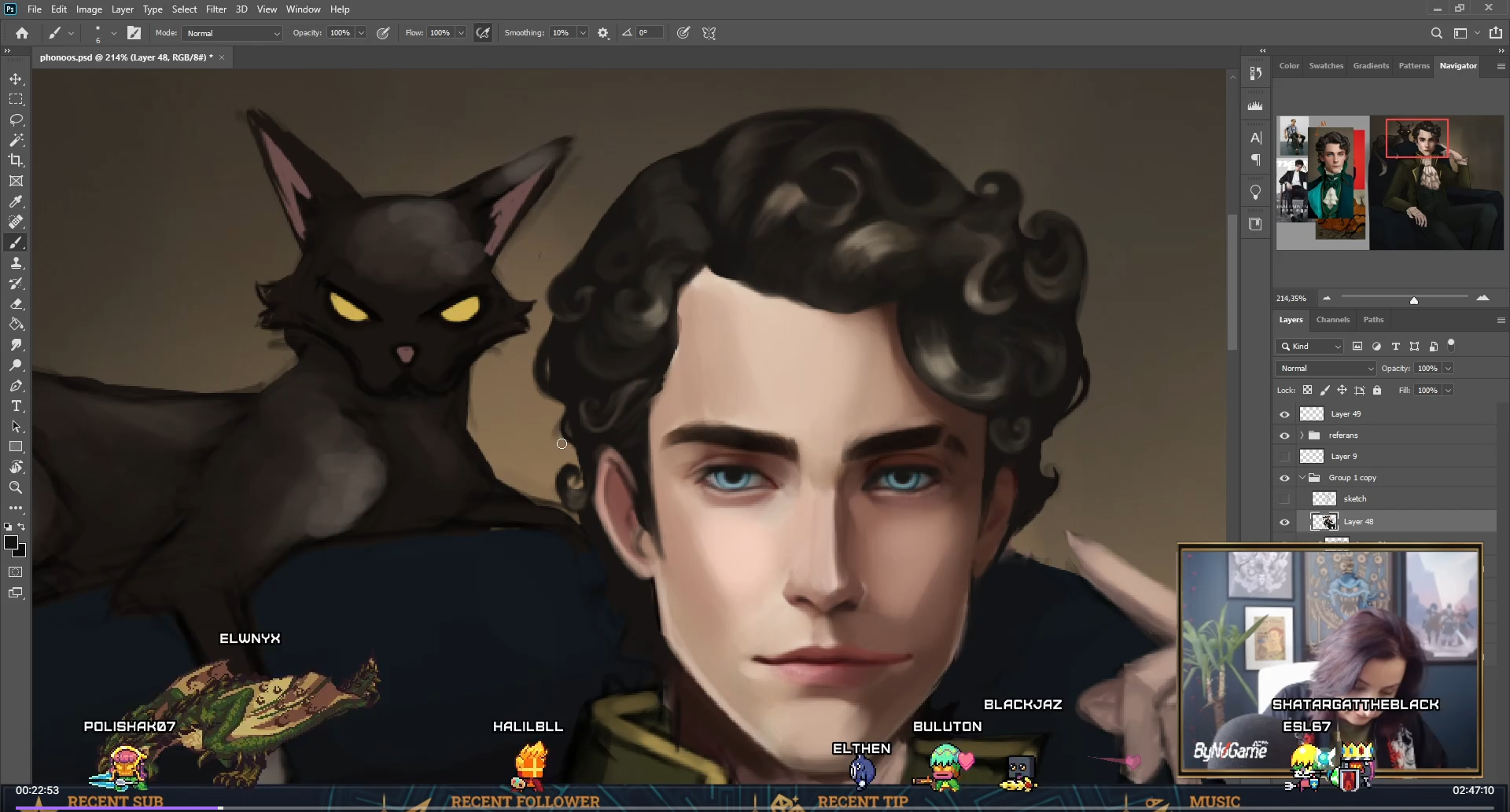This screenshot has height=812, width=1510.
Task: Select the History Brush tool
Action: [x=16, y=284]
